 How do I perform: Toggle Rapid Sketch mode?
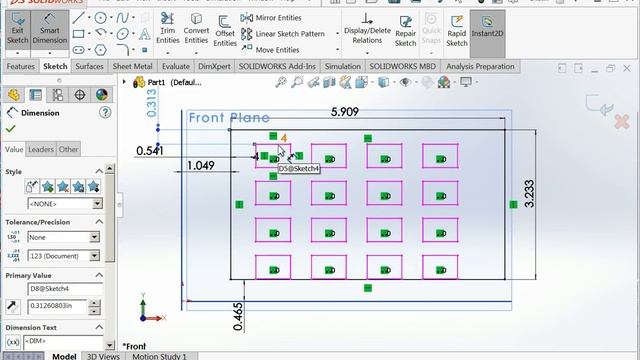click(x=456, y=31)
